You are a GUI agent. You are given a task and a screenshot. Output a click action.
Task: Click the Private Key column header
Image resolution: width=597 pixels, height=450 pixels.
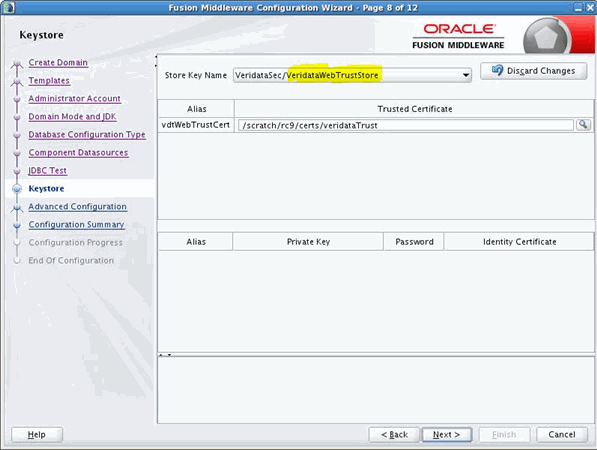pyautogui.click(x=308, y=242)
